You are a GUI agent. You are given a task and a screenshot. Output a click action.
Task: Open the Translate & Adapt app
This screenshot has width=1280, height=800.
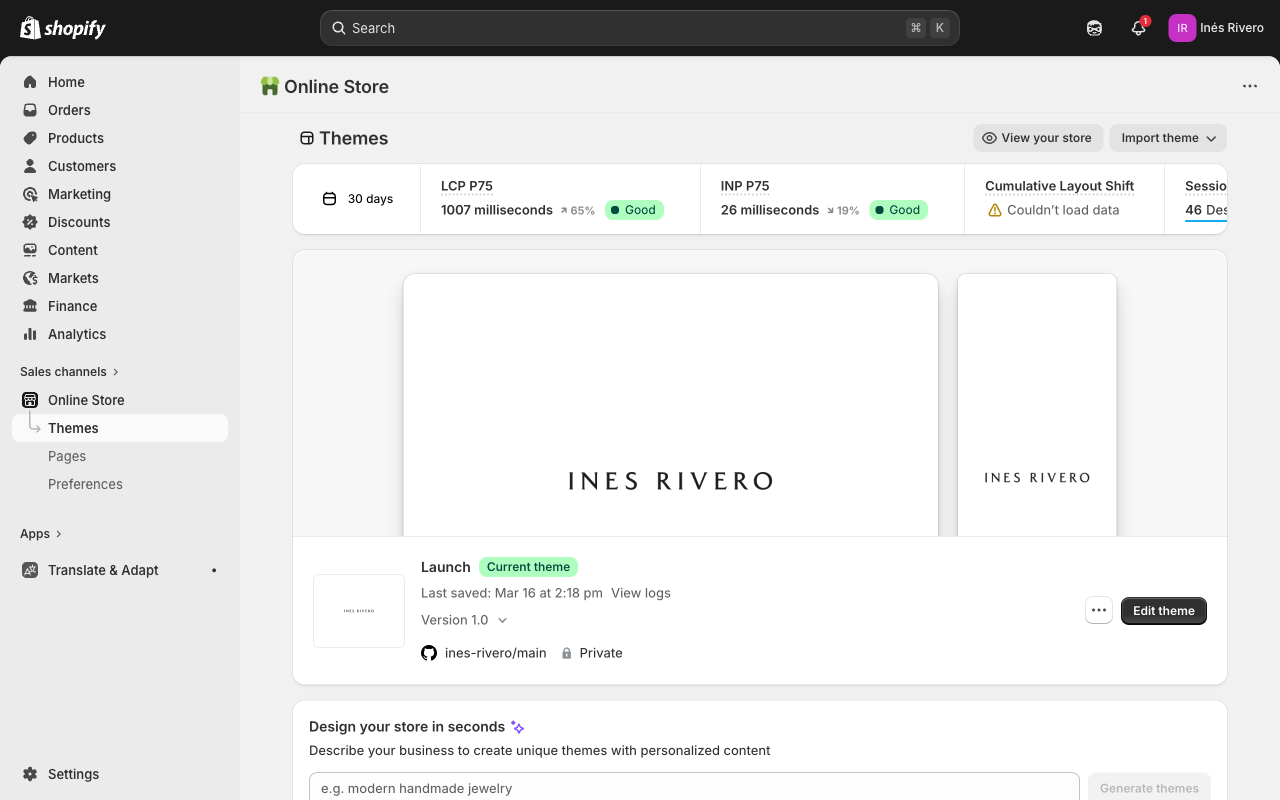click(103, 570)
